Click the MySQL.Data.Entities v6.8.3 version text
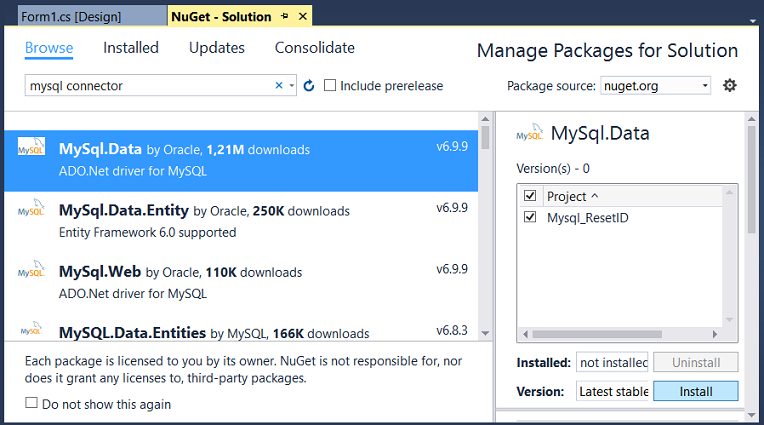The image size is (764, 425). point(452,330)
